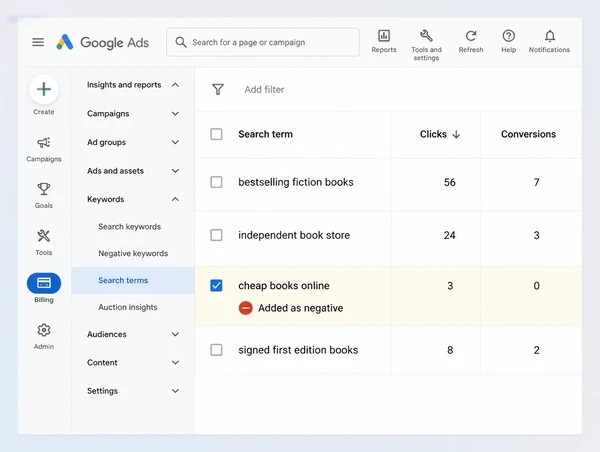Sort by the Conversions column header

[528, 134]
